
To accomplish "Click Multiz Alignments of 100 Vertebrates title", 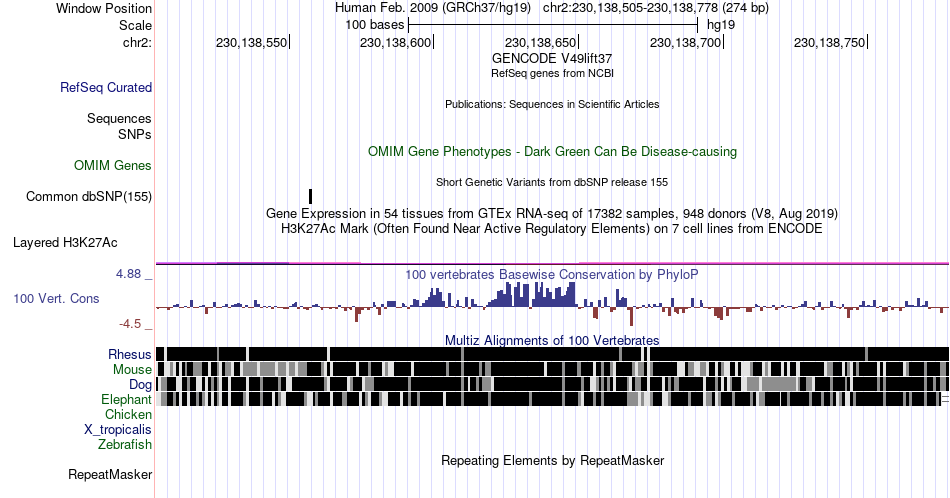I will (552, 340).
